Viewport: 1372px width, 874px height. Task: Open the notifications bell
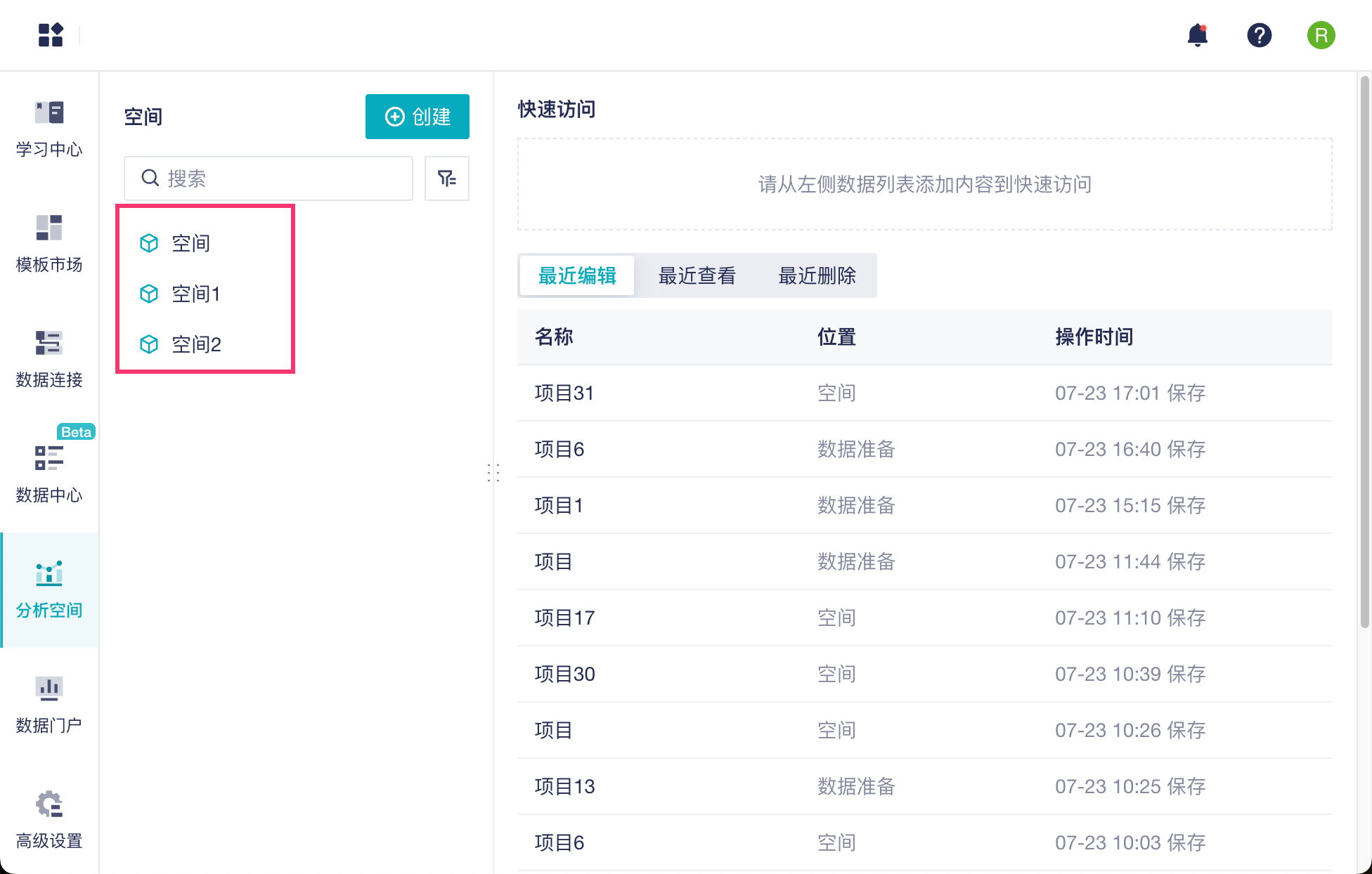1197,35
